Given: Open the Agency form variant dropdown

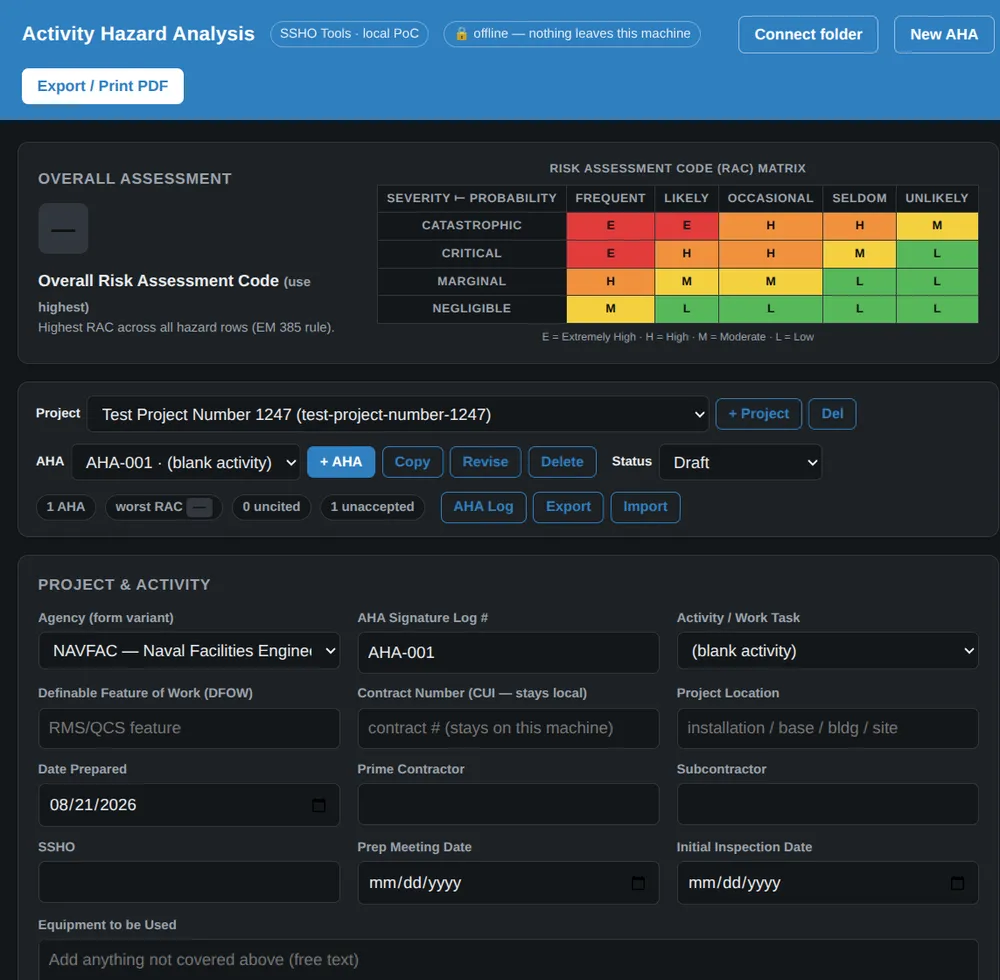Looking at the screenshot, I should point(189,651).
